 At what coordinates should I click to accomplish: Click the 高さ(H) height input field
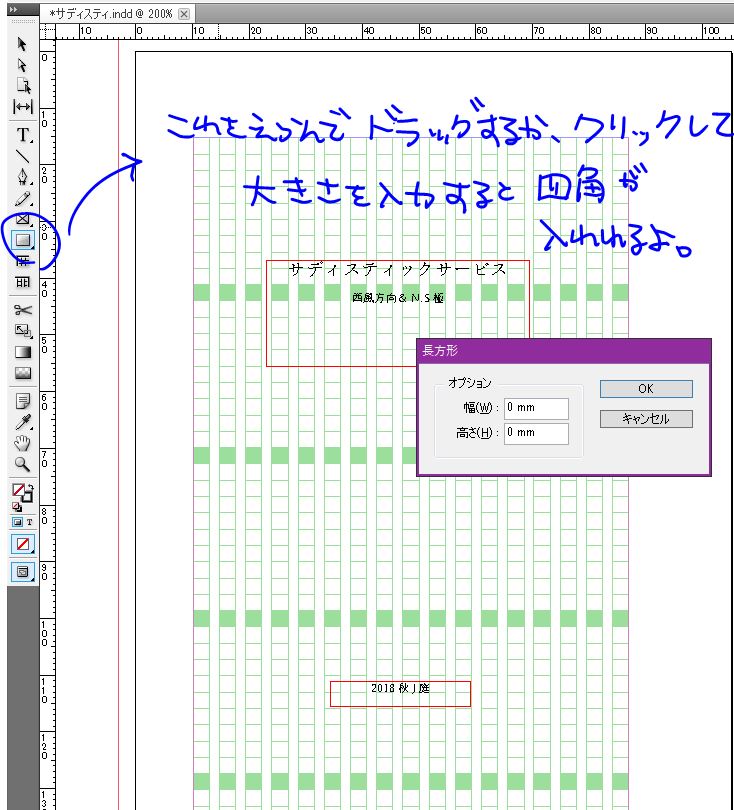[536, 433]
